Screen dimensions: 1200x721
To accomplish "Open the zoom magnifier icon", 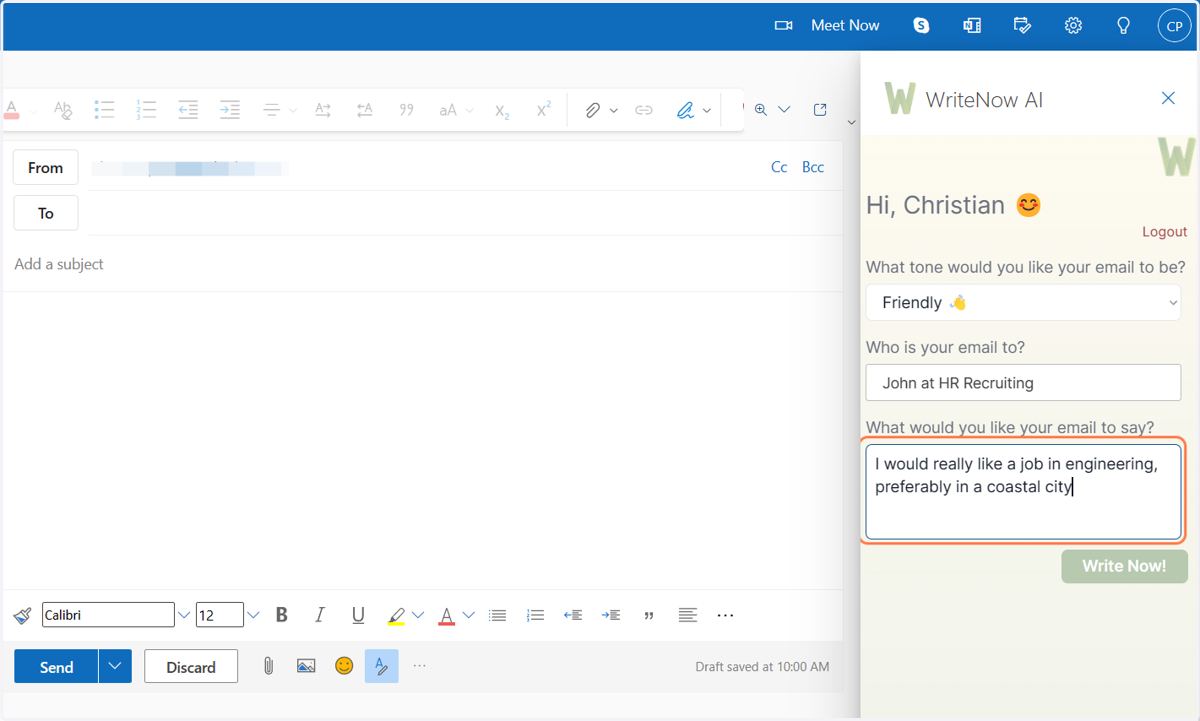I will pos(761,110).
